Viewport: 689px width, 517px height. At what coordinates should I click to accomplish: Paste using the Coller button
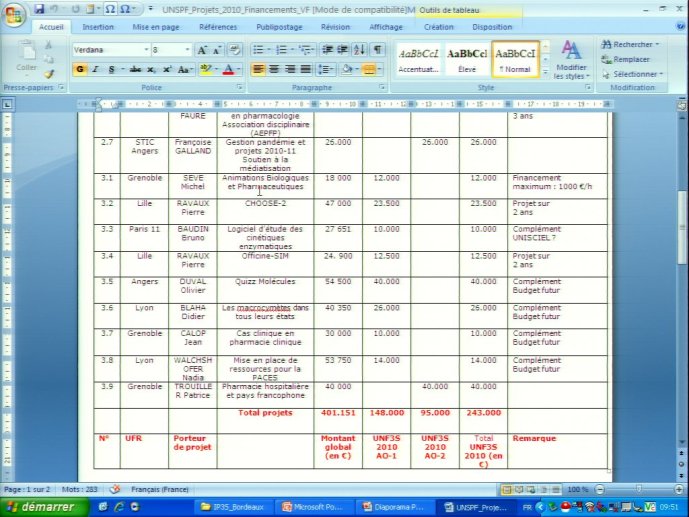[x=26, y=56]
